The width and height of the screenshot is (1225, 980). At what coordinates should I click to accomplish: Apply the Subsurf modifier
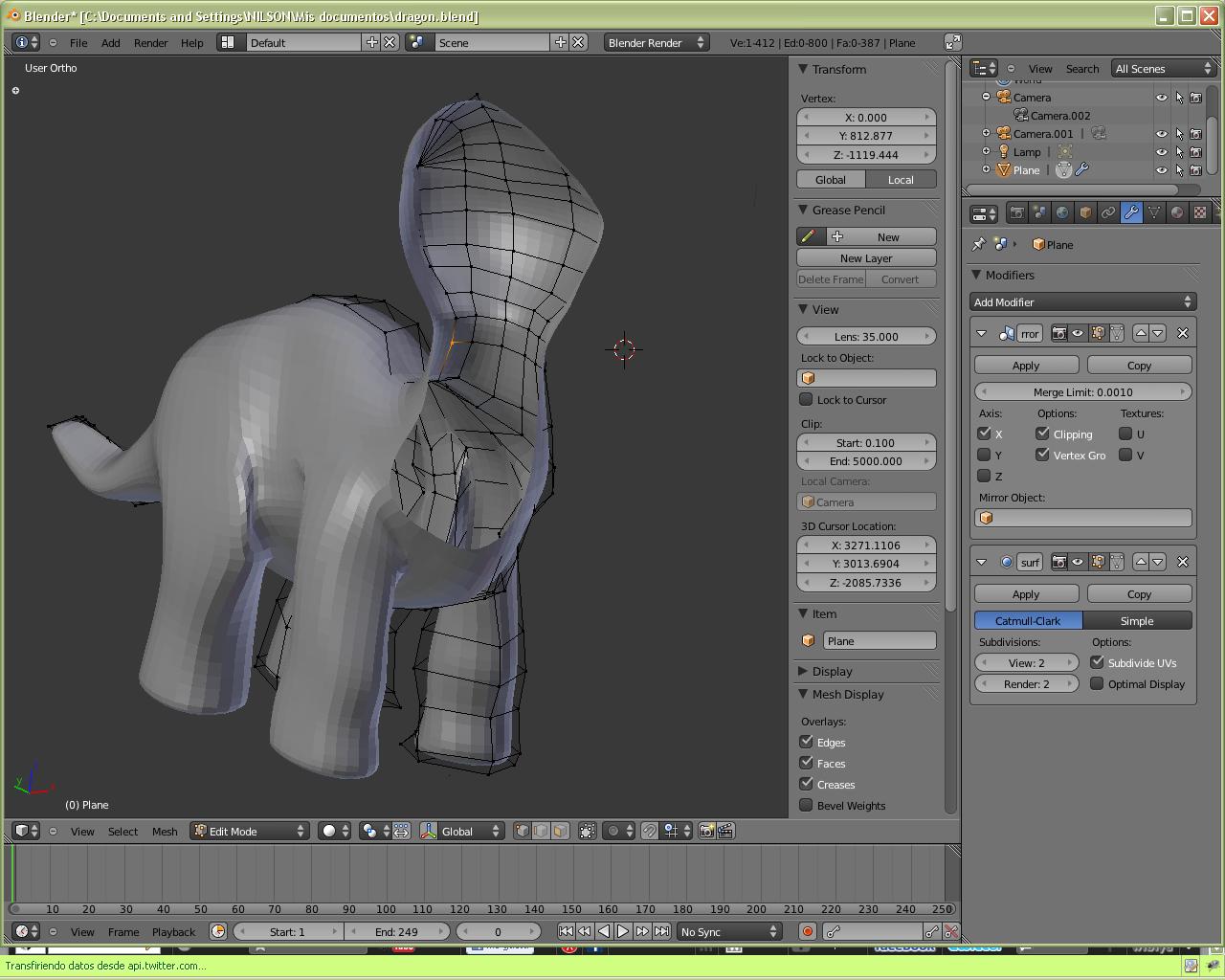coord(1026,594)
